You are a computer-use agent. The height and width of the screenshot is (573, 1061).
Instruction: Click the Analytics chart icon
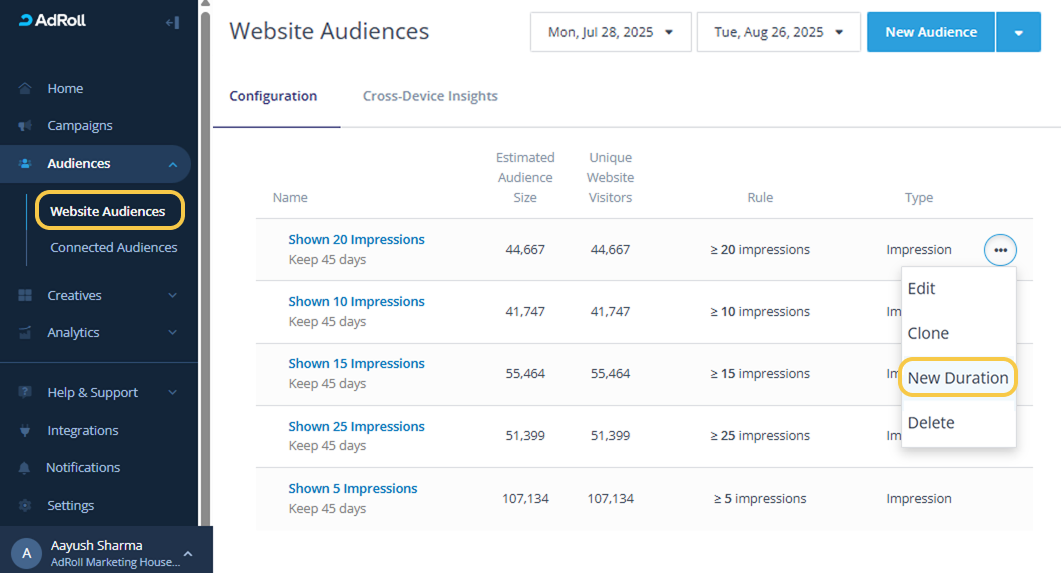pos(25,333)
